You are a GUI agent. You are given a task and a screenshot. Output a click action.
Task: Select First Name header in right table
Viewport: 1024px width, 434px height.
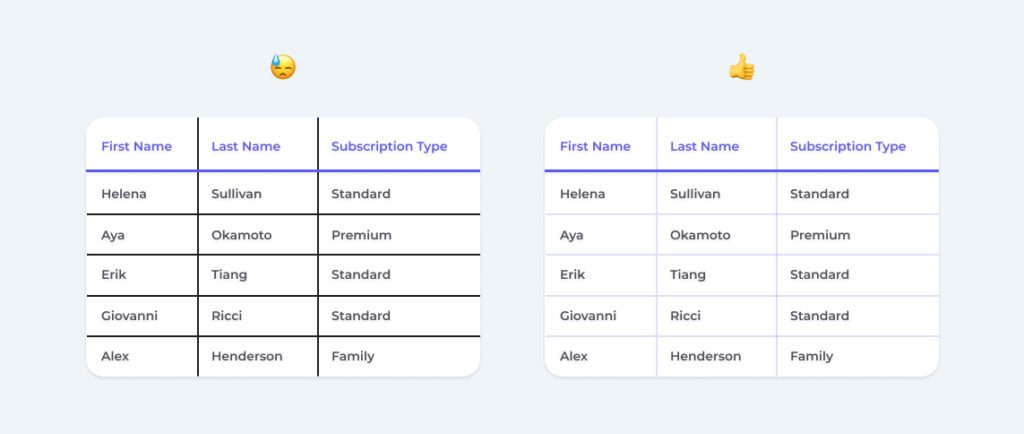pyautogui.click(x=595, y=146)
